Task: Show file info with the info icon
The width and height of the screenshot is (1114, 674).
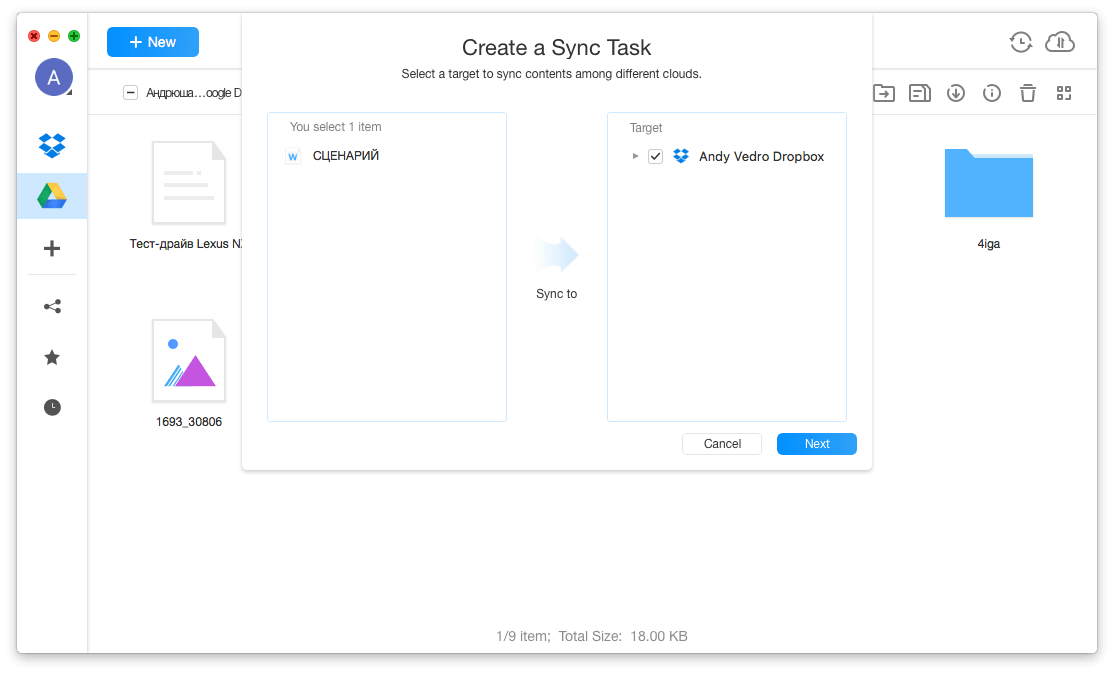Action: [x=991, y=93]
